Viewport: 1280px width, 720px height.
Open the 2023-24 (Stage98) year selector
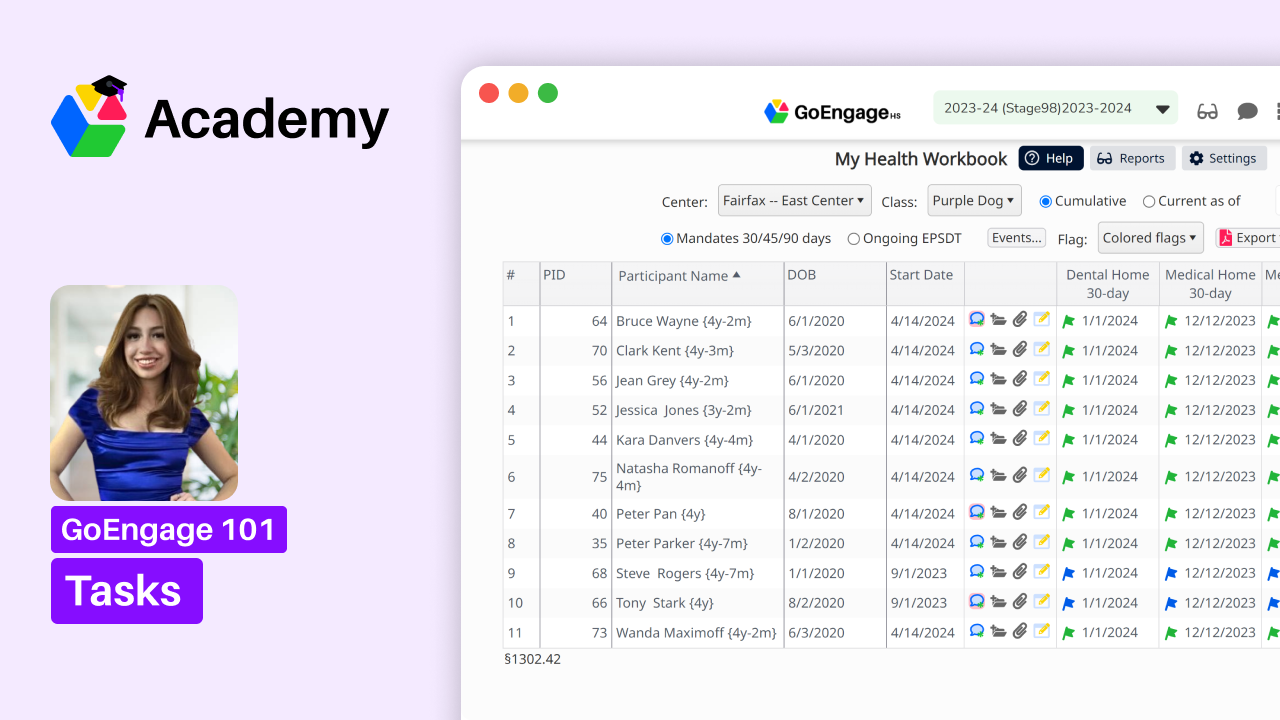[x=1055, y=107]
